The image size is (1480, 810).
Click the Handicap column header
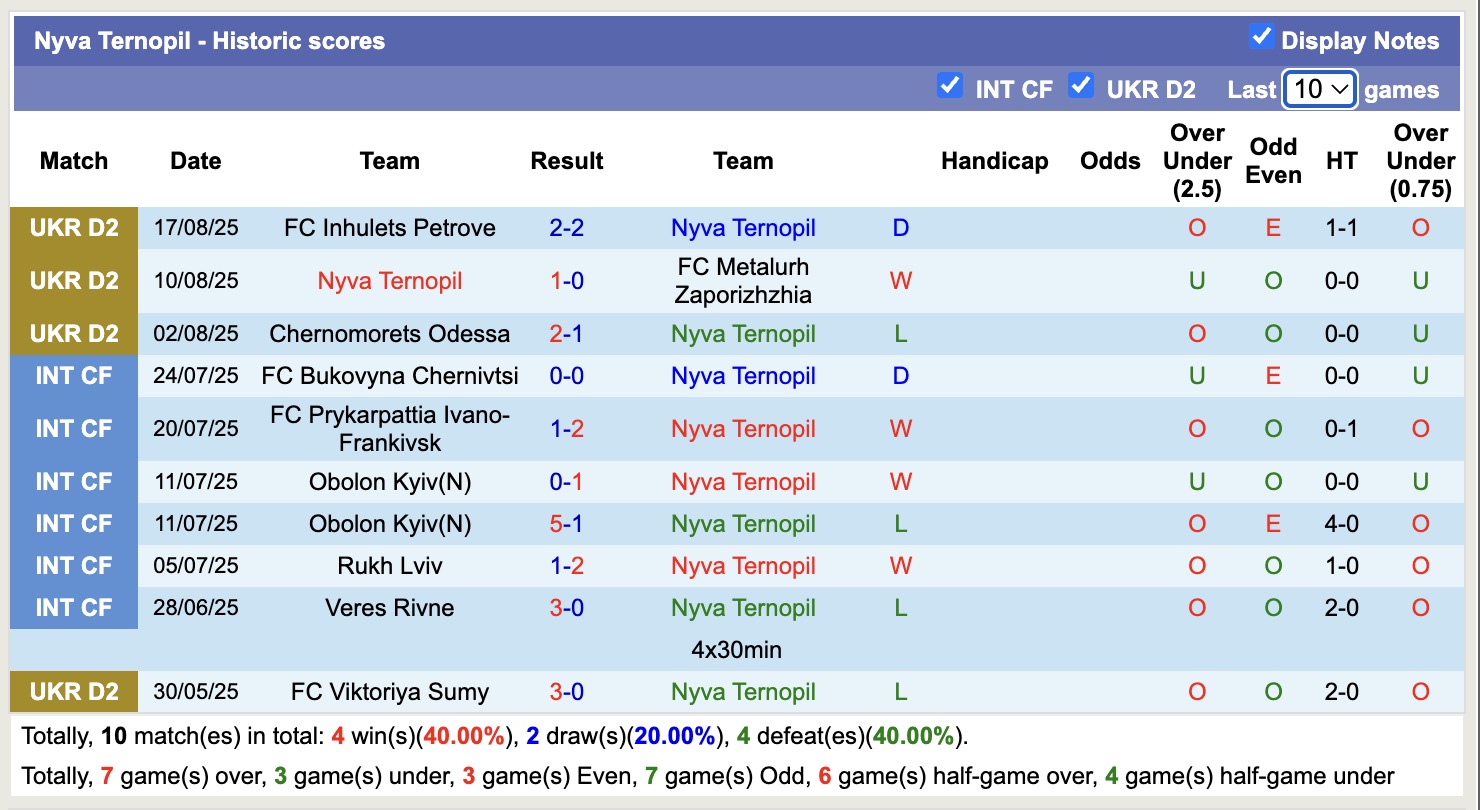[x=994, y=160]
